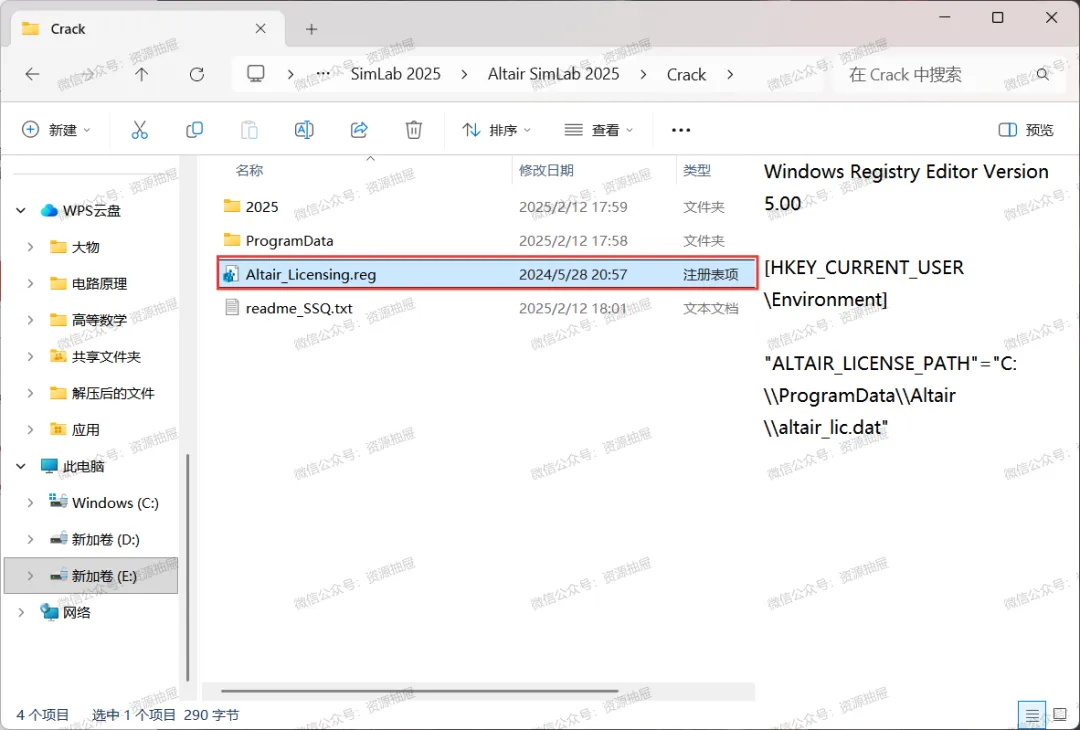
Task: Click the Copy icon in toolbar
Action: click(194, 129)
